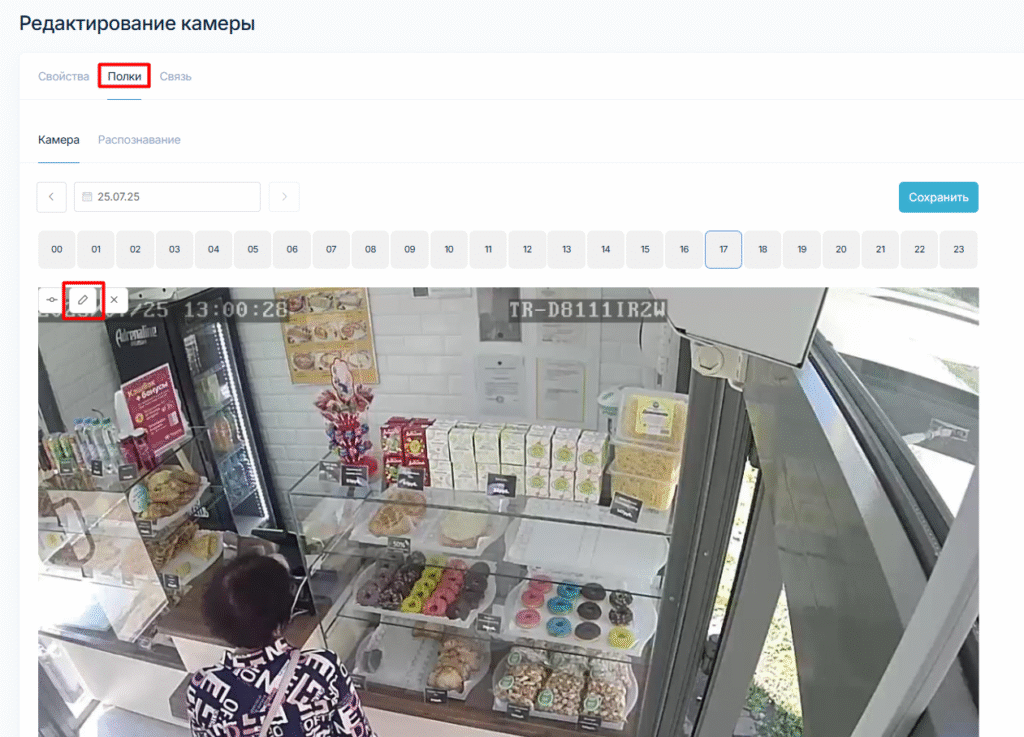Open the Свойства tab
The image size is (1024, 737).
tap(63, 76)
